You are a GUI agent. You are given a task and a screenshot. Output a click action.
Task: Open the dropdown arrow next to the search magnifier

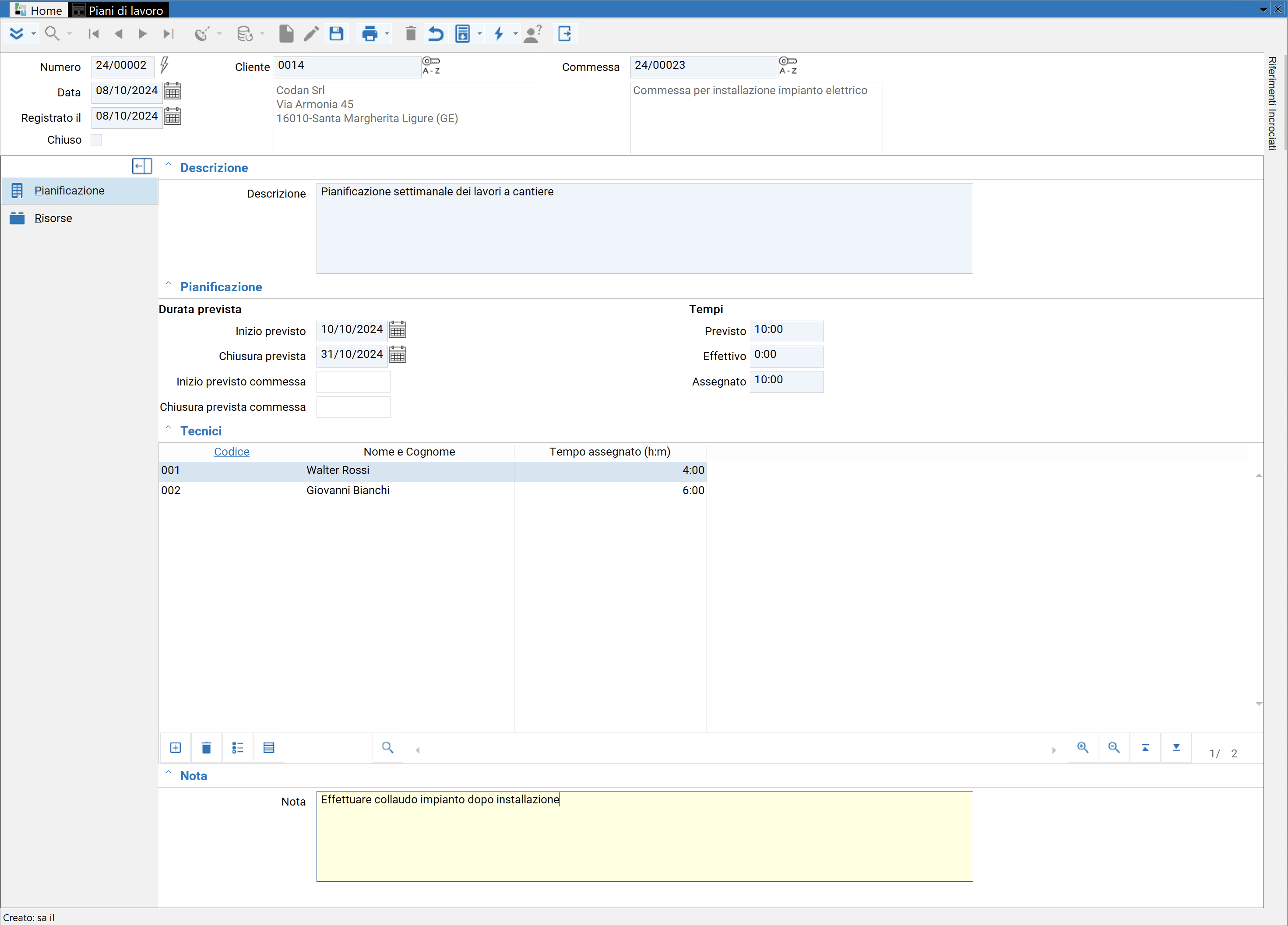coord(69,34)
